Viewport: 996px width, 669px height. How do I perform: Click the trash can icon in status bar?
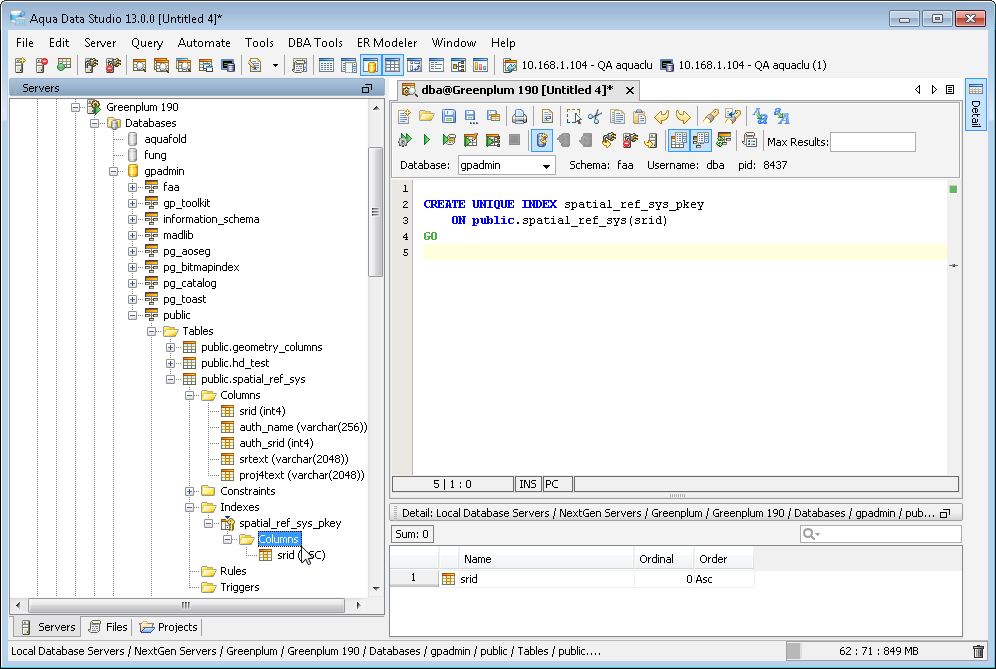[978, 651]
